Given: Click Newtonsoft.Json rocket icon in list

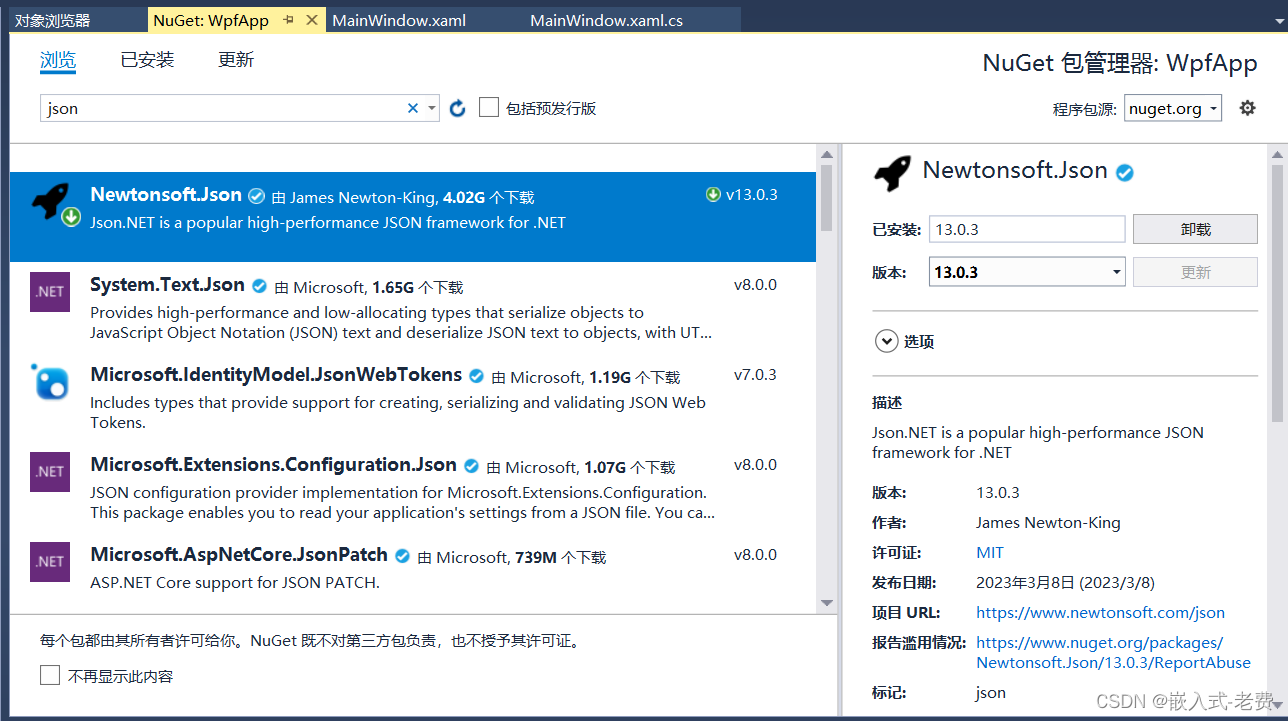Looking at the screenshot, I should (x=52, y=204).
